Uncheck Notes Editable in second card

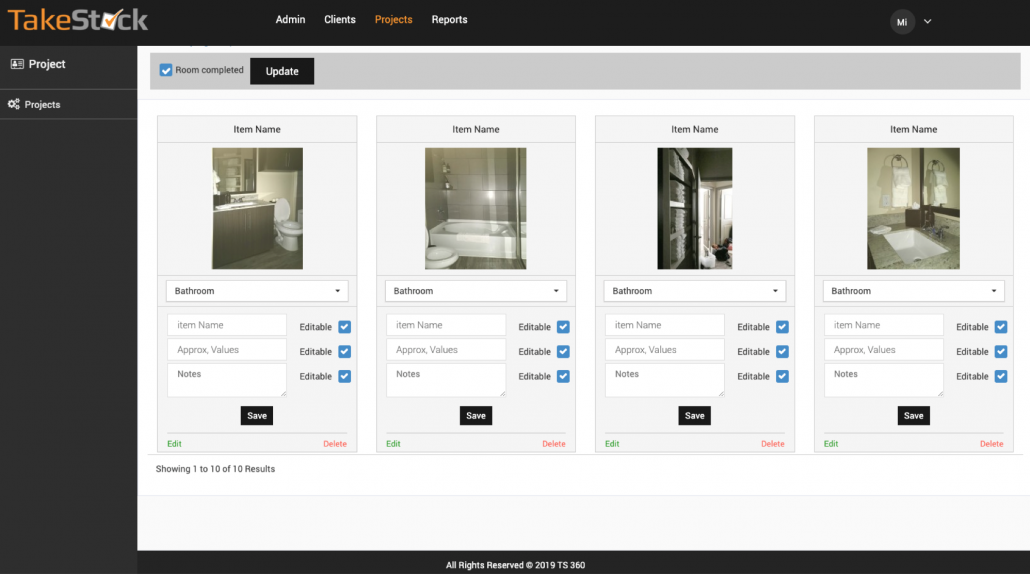click(563, 376)
